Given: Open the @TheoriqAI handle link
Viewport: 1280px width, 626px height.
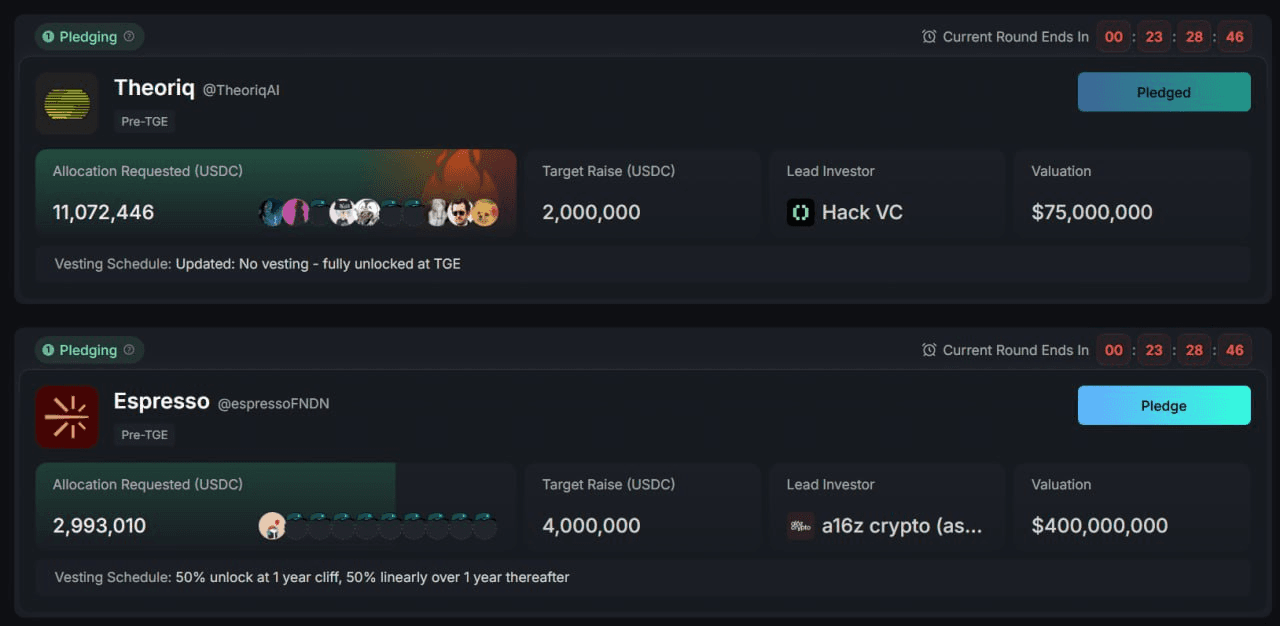Looking at the screenshot, I should click(x=241, y=90).
